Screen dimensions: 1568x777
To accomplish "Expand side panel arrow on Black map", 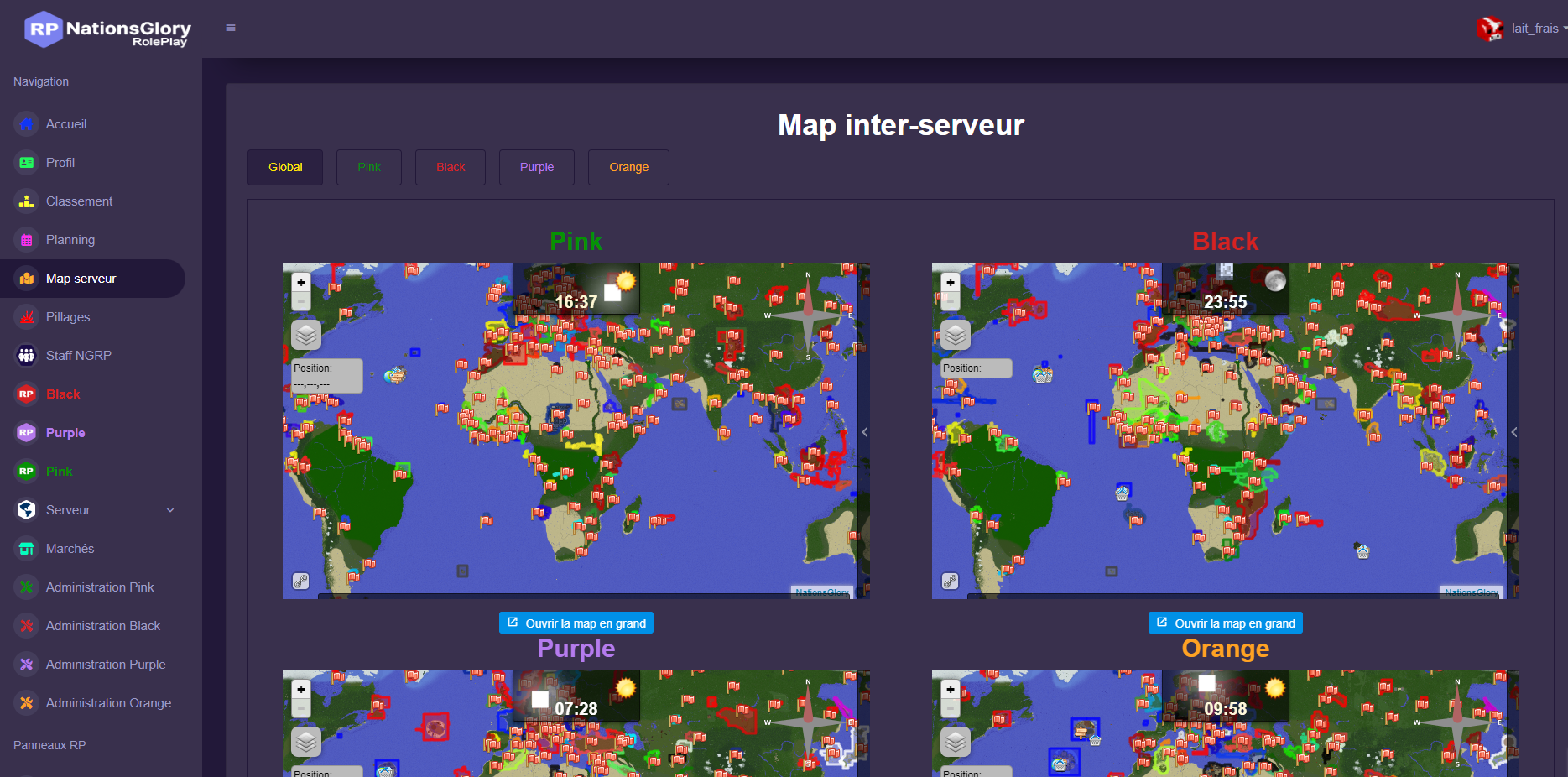I will click(1513, 432).
